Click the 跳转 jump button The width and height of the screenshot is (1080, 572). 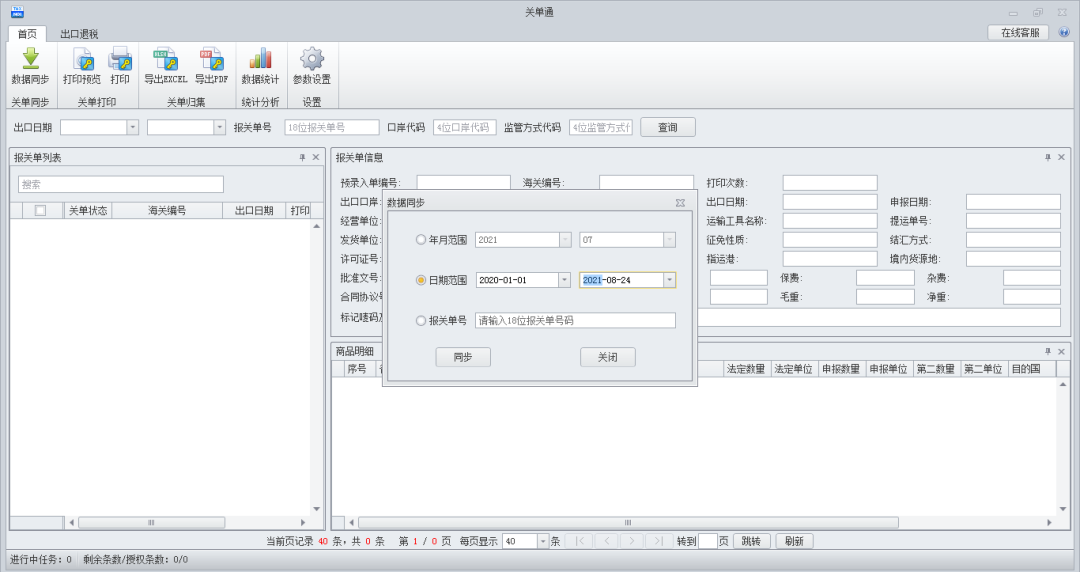click(x=751, y=541)
